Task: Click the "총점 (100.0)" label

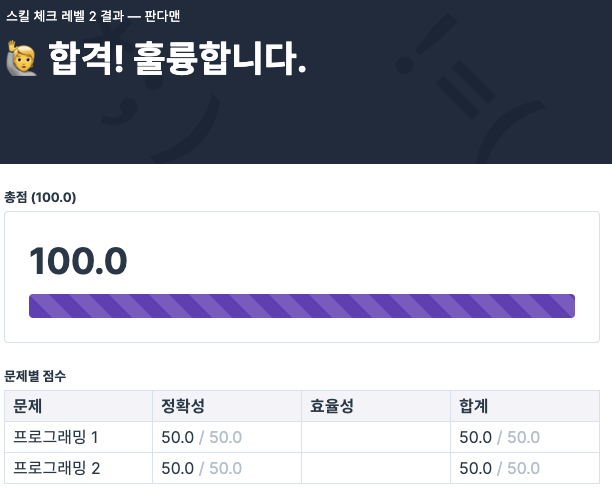Action: click(40, 197)
